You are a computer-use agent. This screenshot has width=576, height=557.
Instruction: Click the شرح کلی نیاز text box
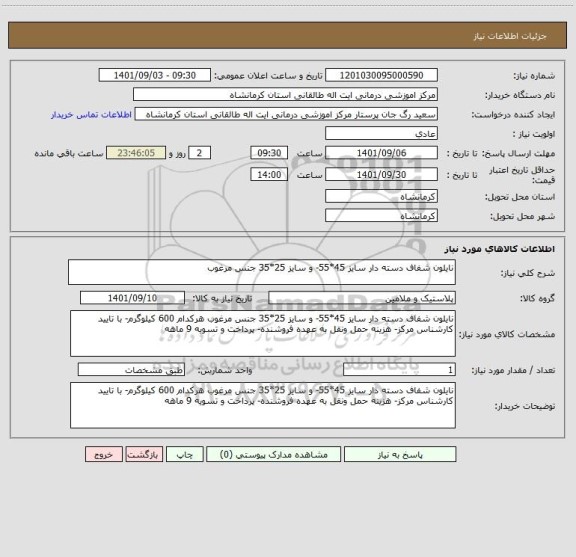click(262, 272)
